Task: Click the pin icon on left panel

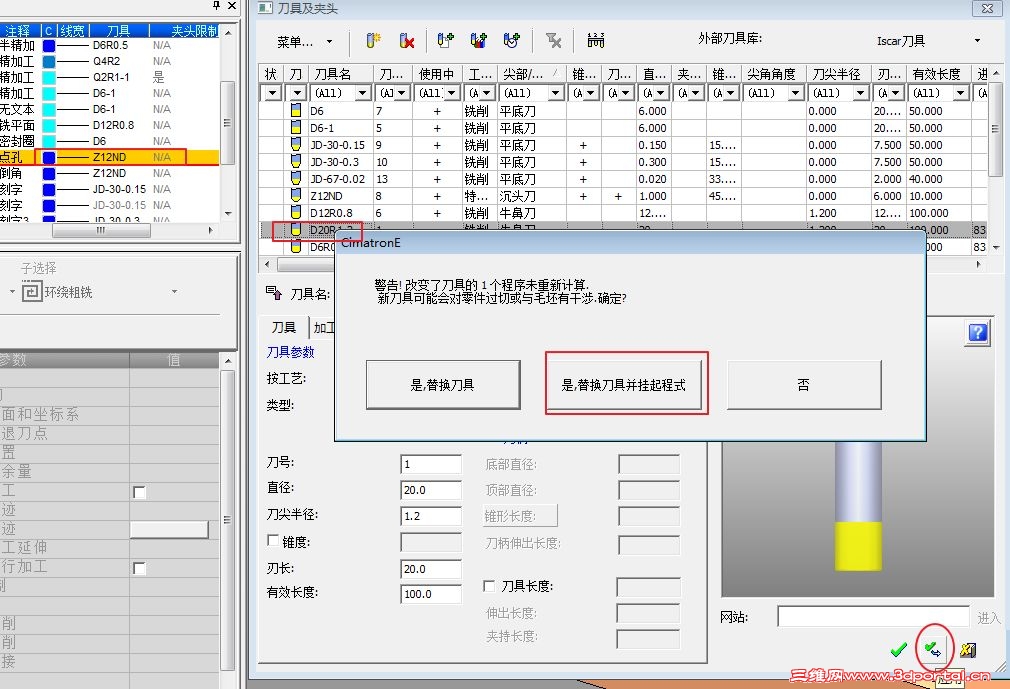Action: [216, 6]
